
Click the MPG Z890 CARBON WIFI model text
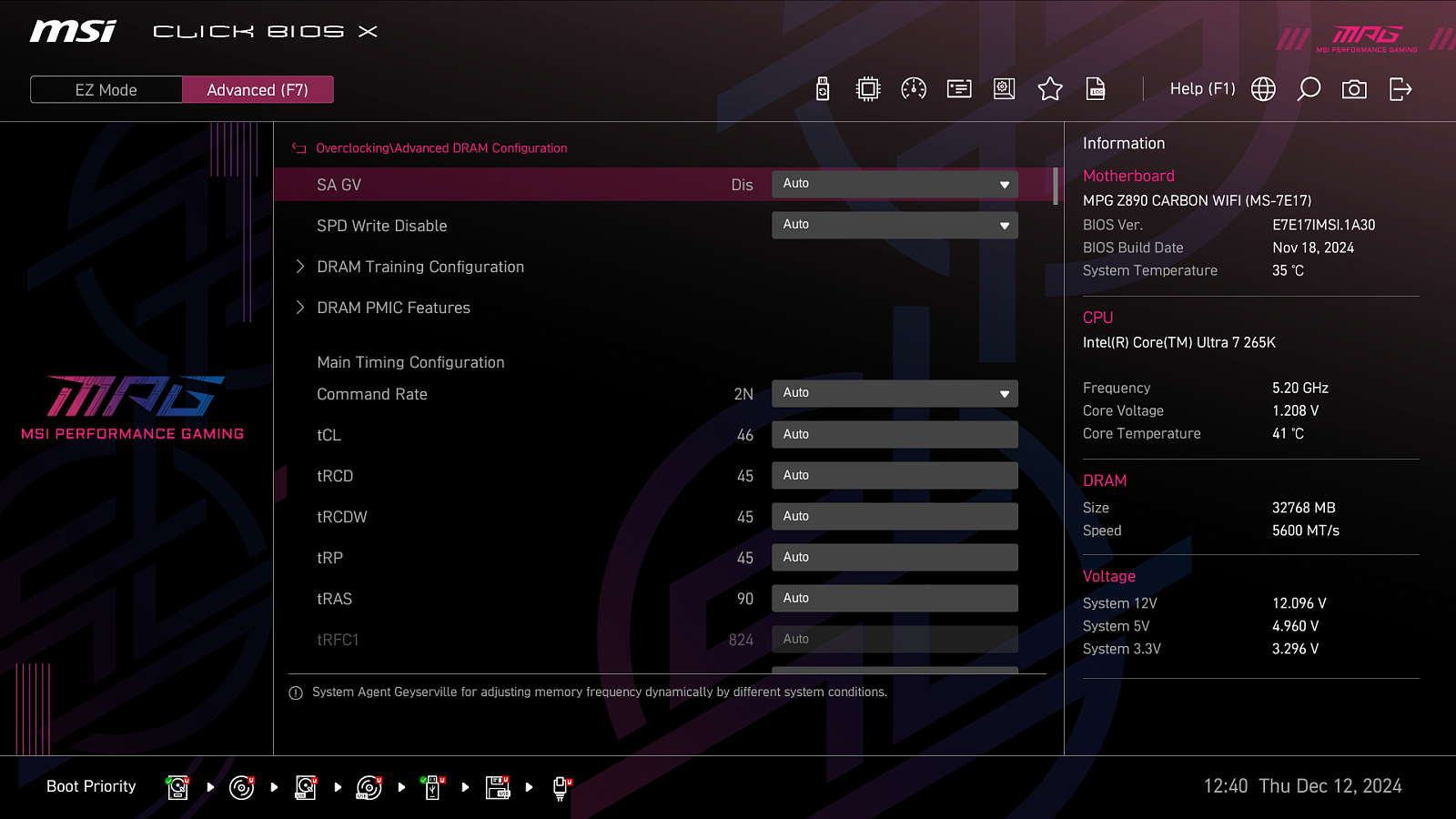pyautogui.click(x=1198, y=200)
